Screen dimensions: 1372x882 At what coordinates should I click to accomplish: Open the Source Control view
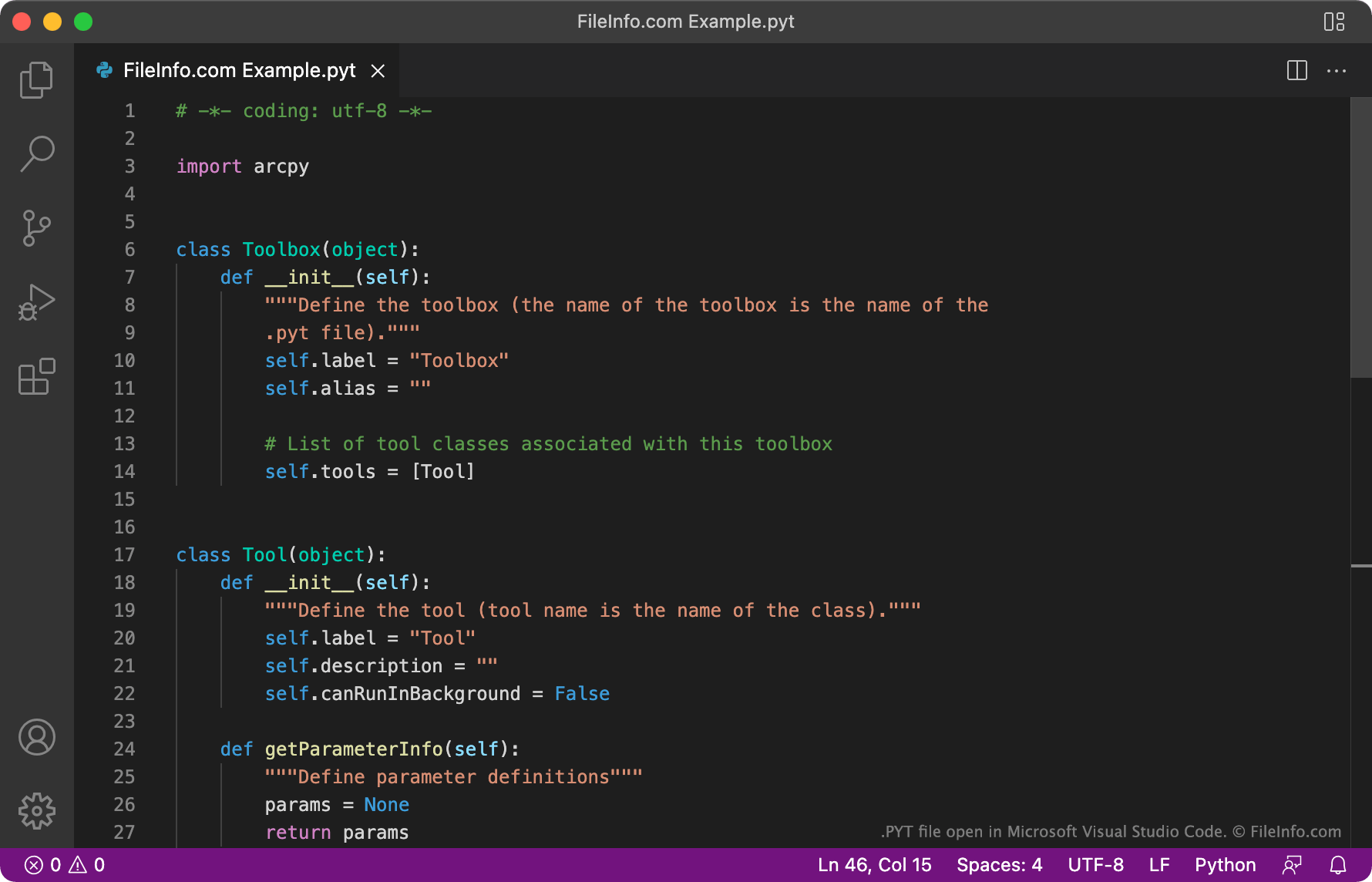(36, 227)
